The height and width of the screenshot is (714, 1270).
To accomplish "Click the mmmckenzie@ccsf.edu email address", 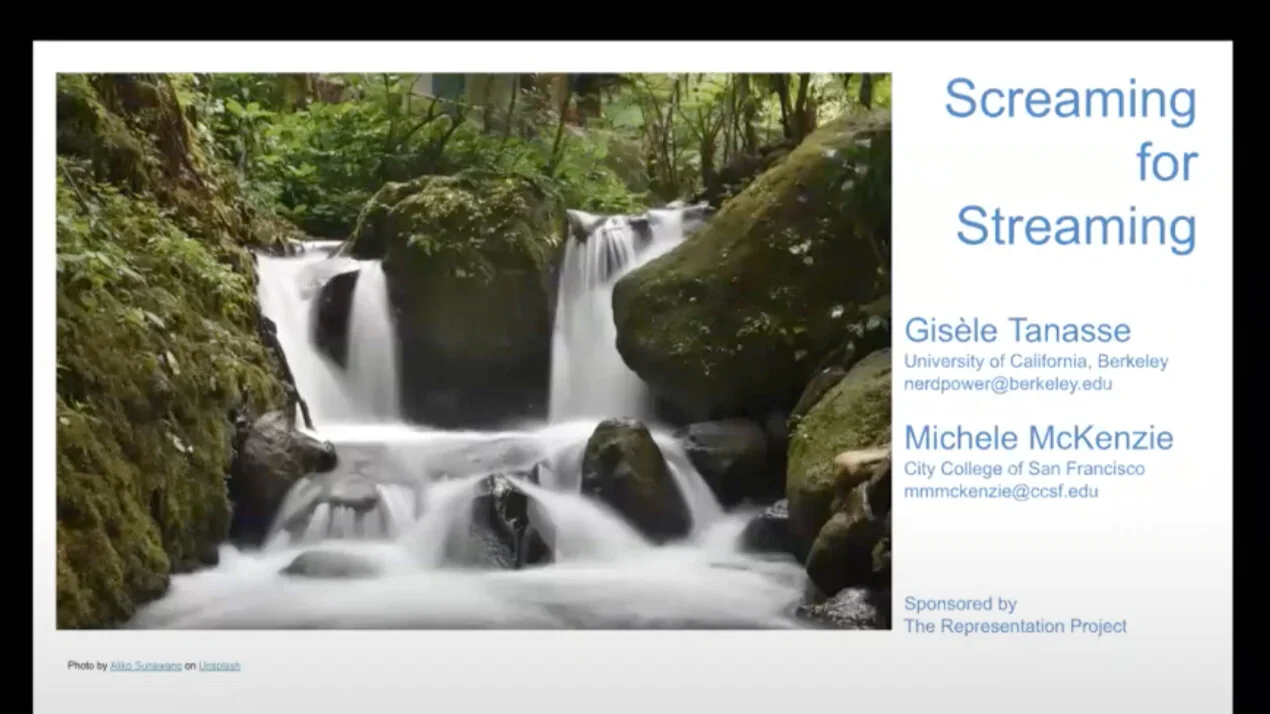I will tap(1001, 492).
